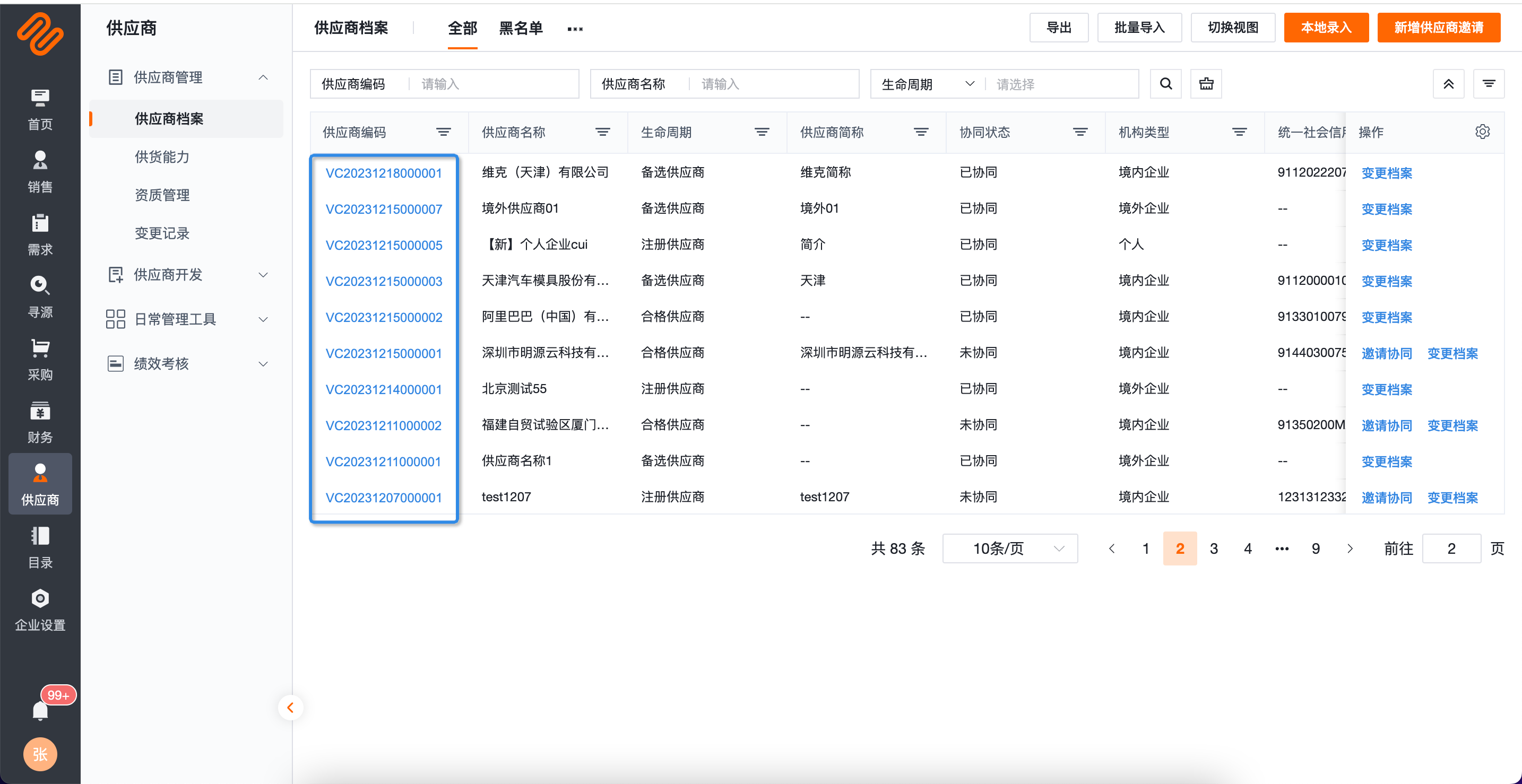Open the advanced filter icon at far right
1522x784 pixels.
[x=1489, y=84]
